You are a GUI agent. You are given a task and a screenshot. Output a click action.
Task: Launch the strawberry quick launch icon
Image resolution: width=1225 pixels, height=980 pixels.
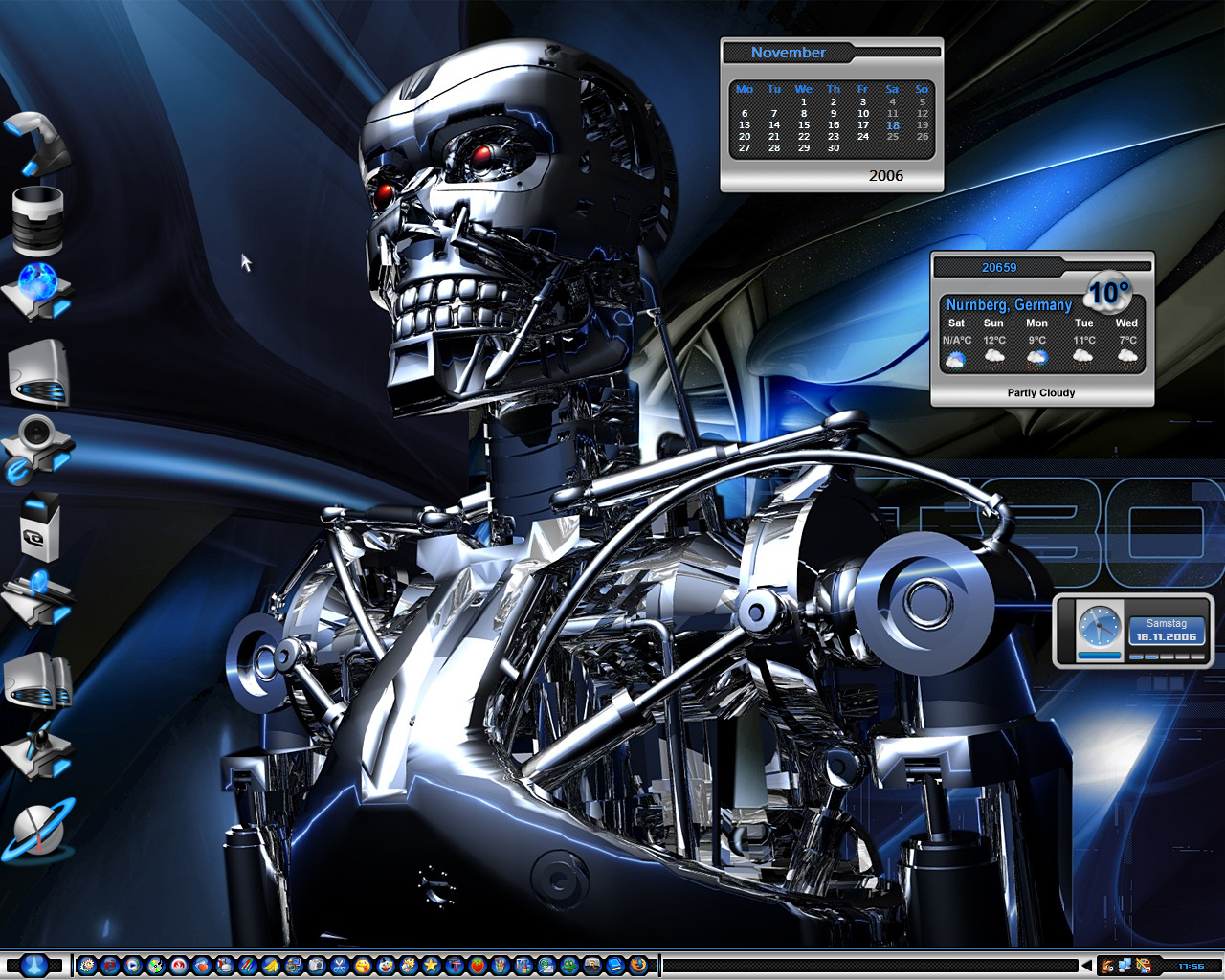click(x=478, y=966)
